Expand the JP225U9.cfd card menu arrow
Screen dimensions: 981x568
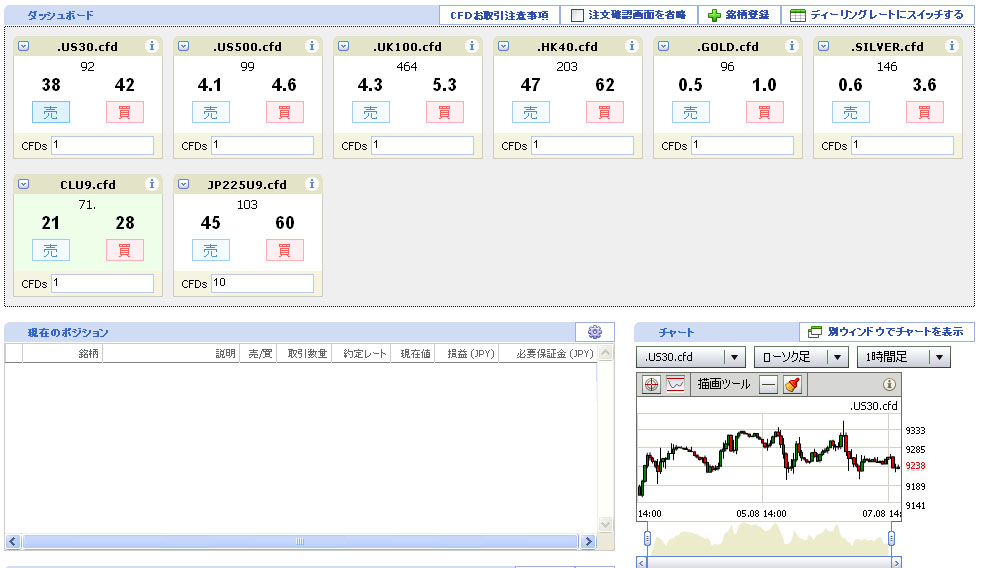pos(183,184)
